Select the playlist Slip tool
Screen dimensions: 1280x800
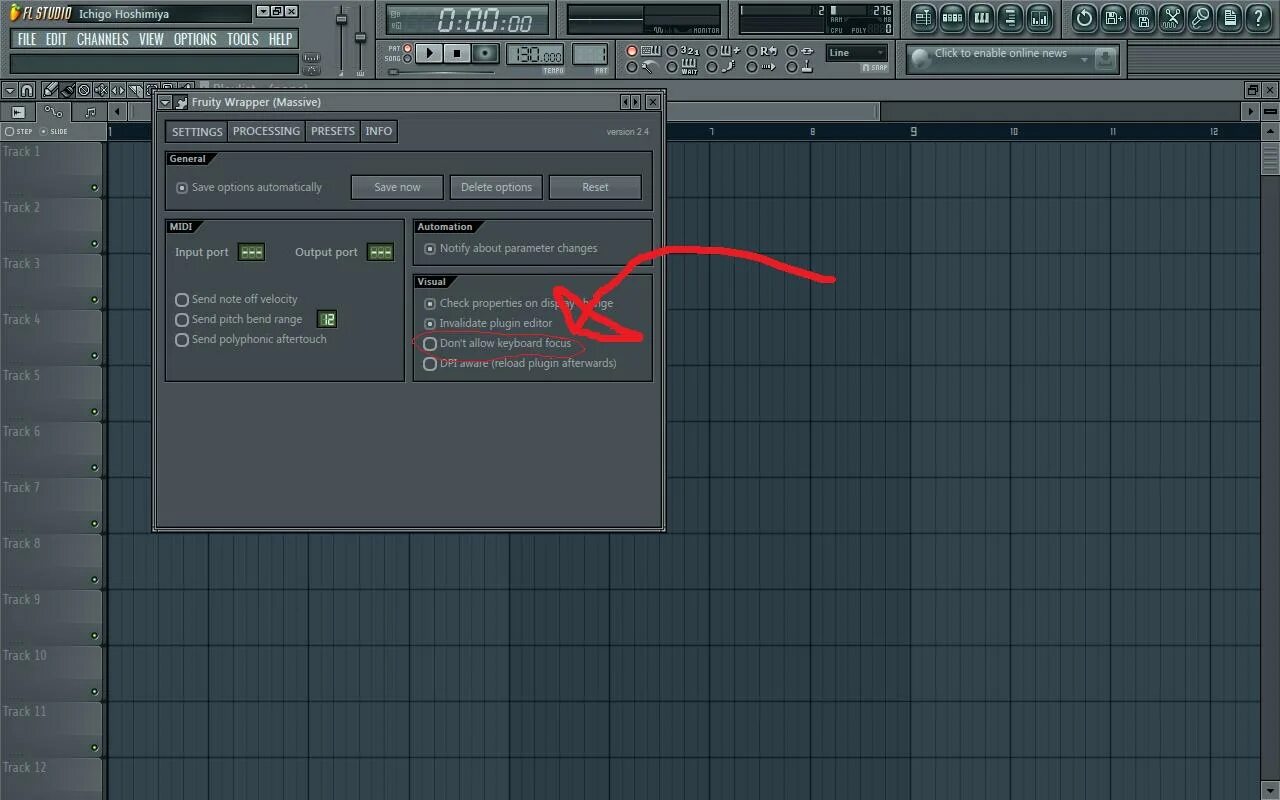(118, 91)
